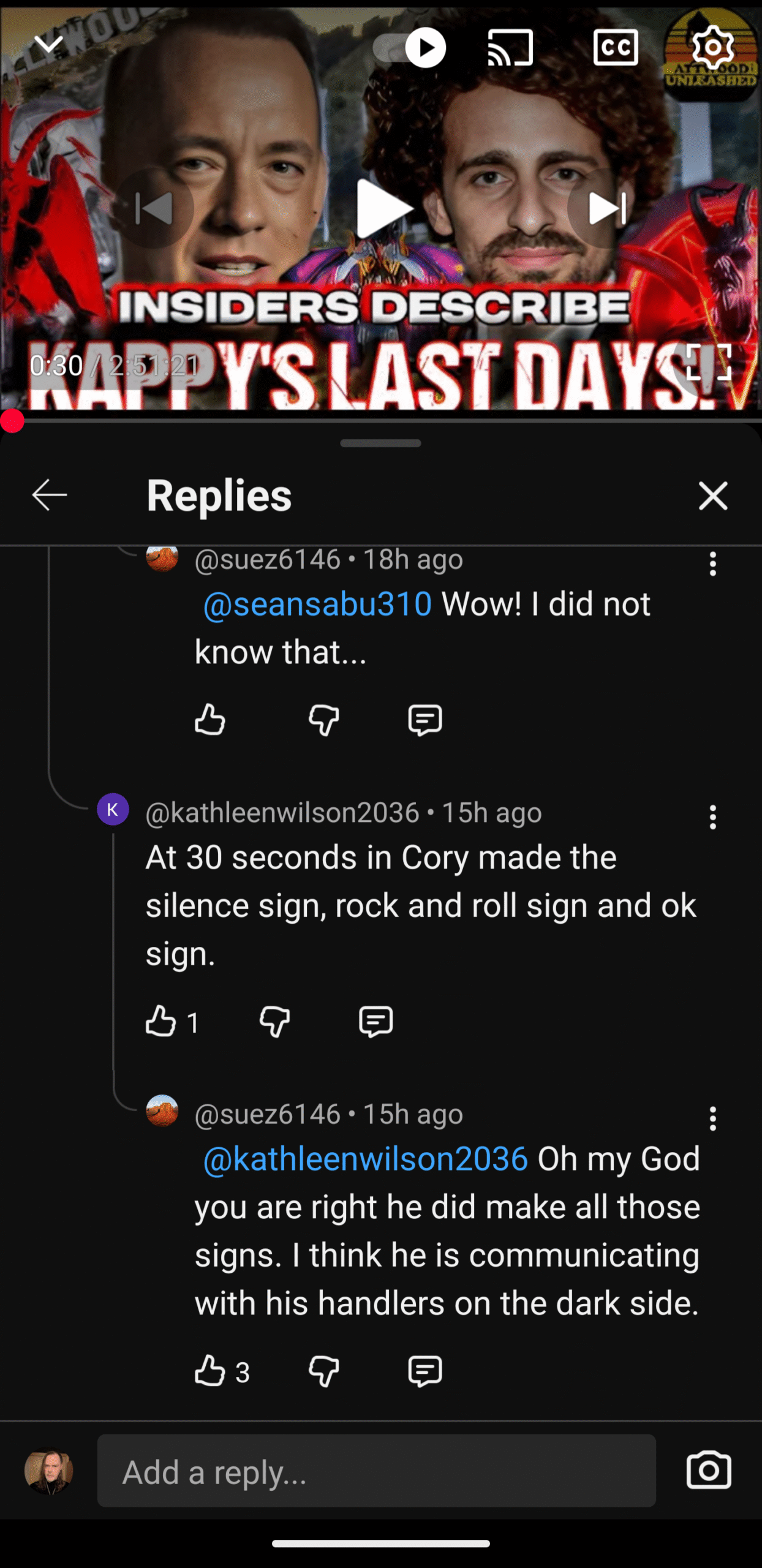
Task: Dislike the "At 30 seconds in Cory" comment
Action: click(274, 1021)
